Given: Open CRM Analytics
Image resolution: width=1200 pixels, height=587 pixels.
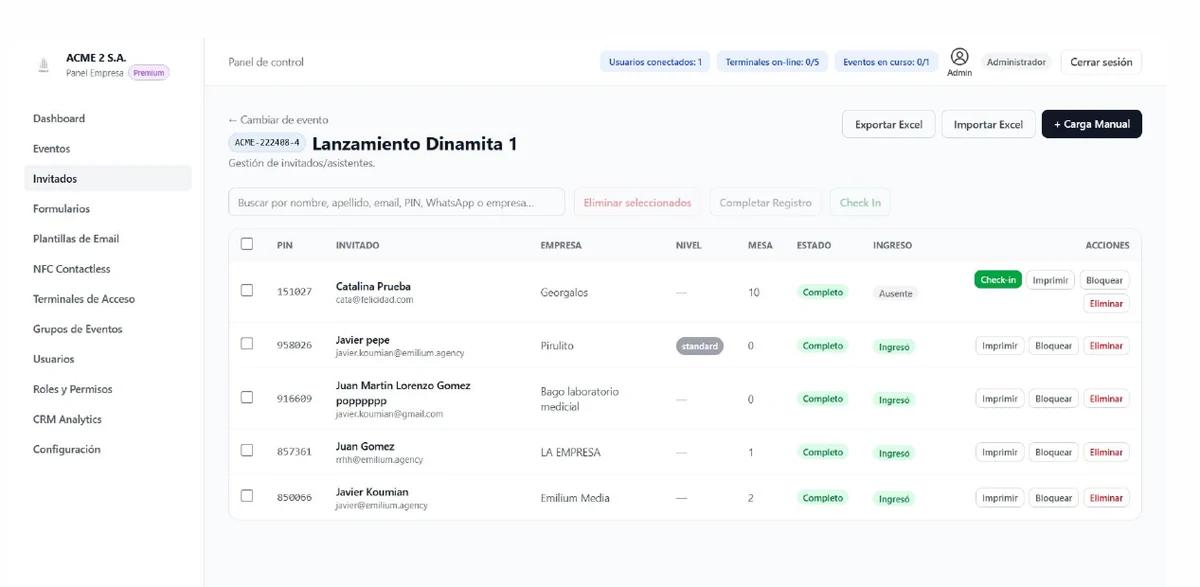Looking at the screenshot, I should [x=108, y=419].
